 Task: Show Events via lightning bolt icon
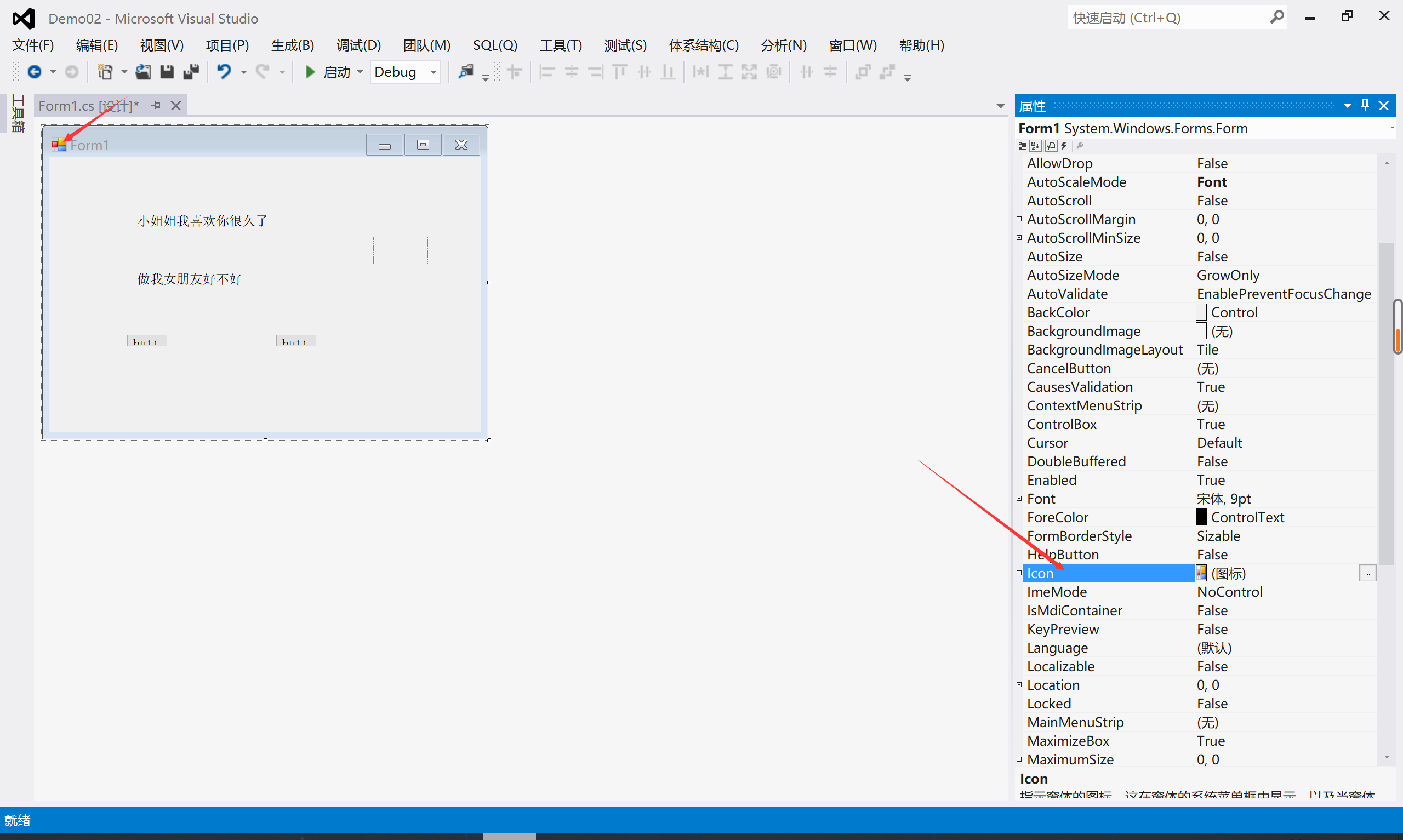click(1064, 146)
